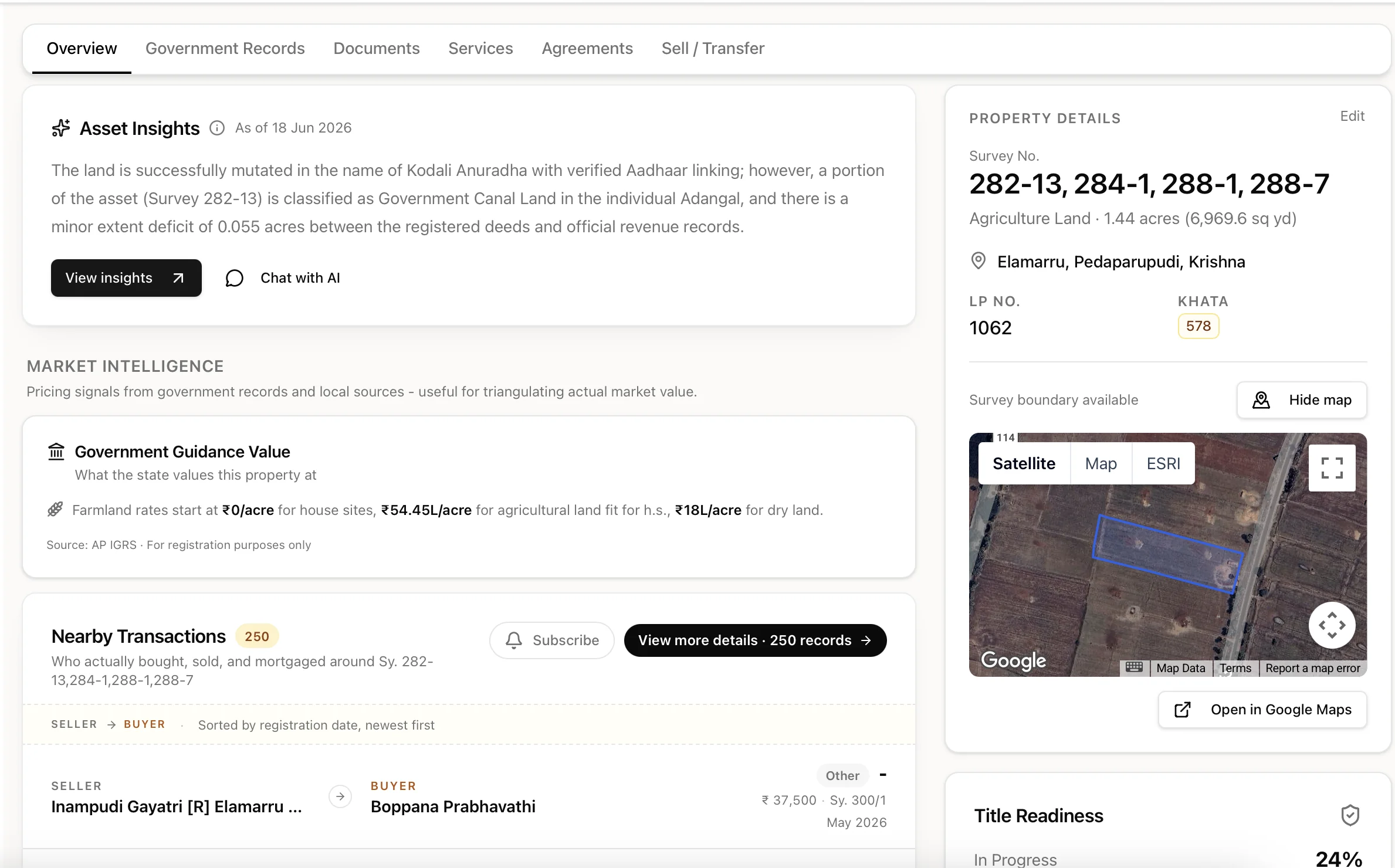Click the Other transaction type tag
Viewport: 1395px width, 868px height.
pos(842,775)
